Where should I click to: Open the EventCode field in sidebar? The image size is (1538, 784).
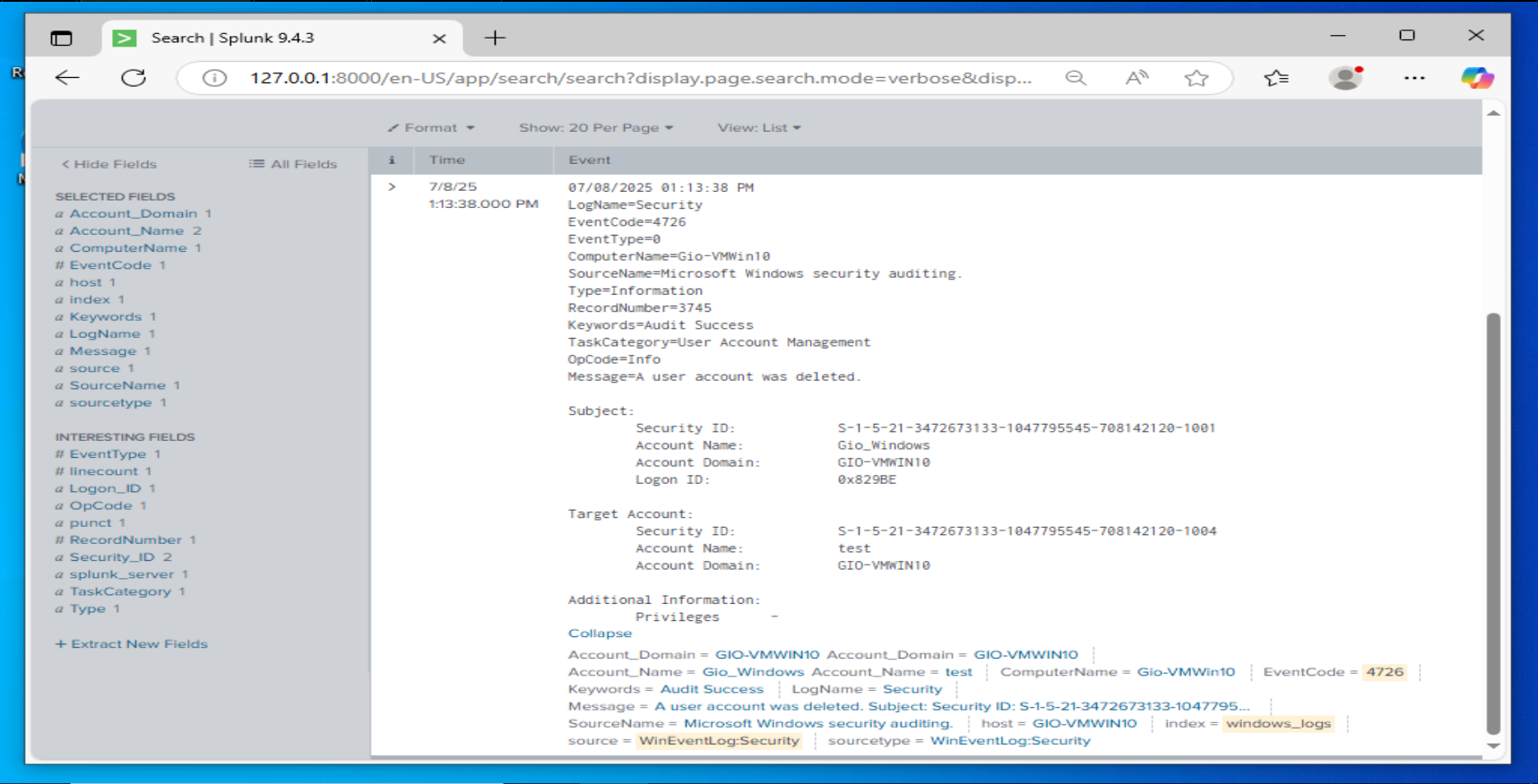tap(110, 264)
